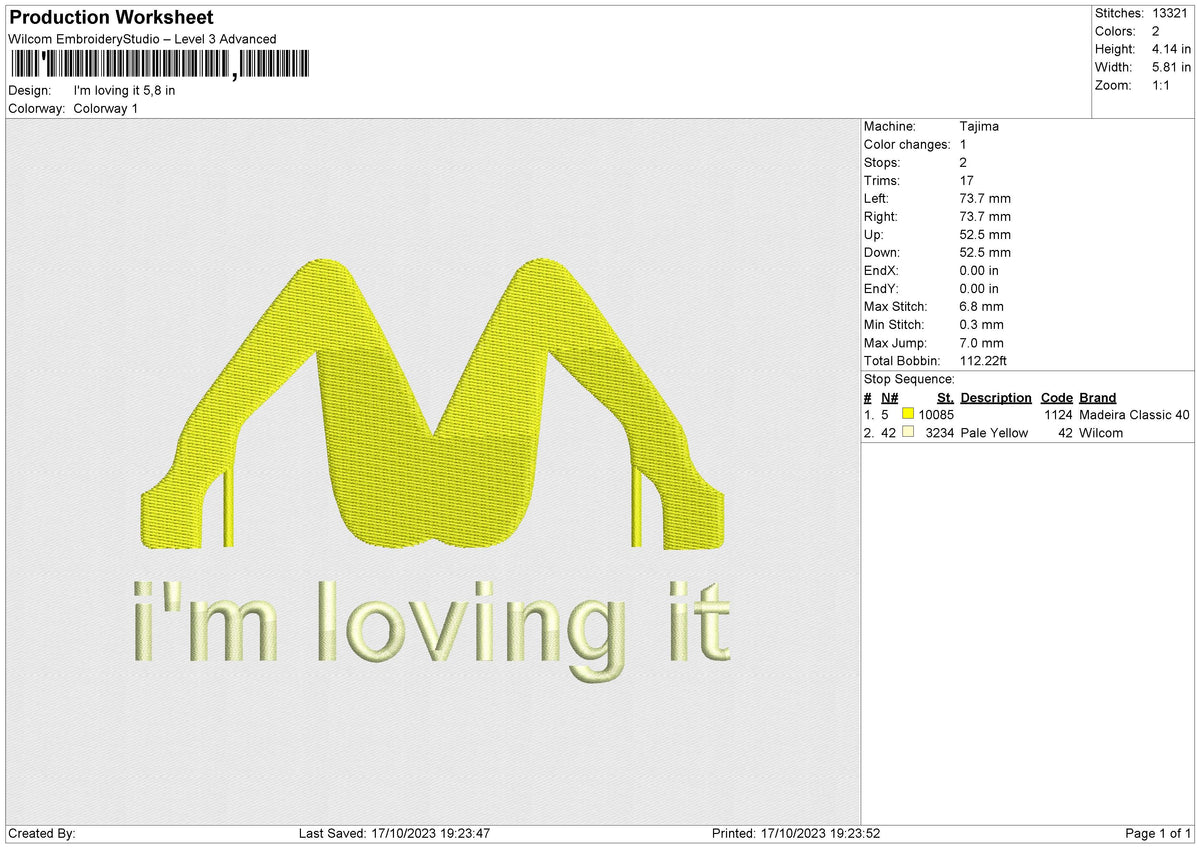
Task: Click stitch count 3234 in stop sequence
Action: pyautogui.click(x=939, y=433)
